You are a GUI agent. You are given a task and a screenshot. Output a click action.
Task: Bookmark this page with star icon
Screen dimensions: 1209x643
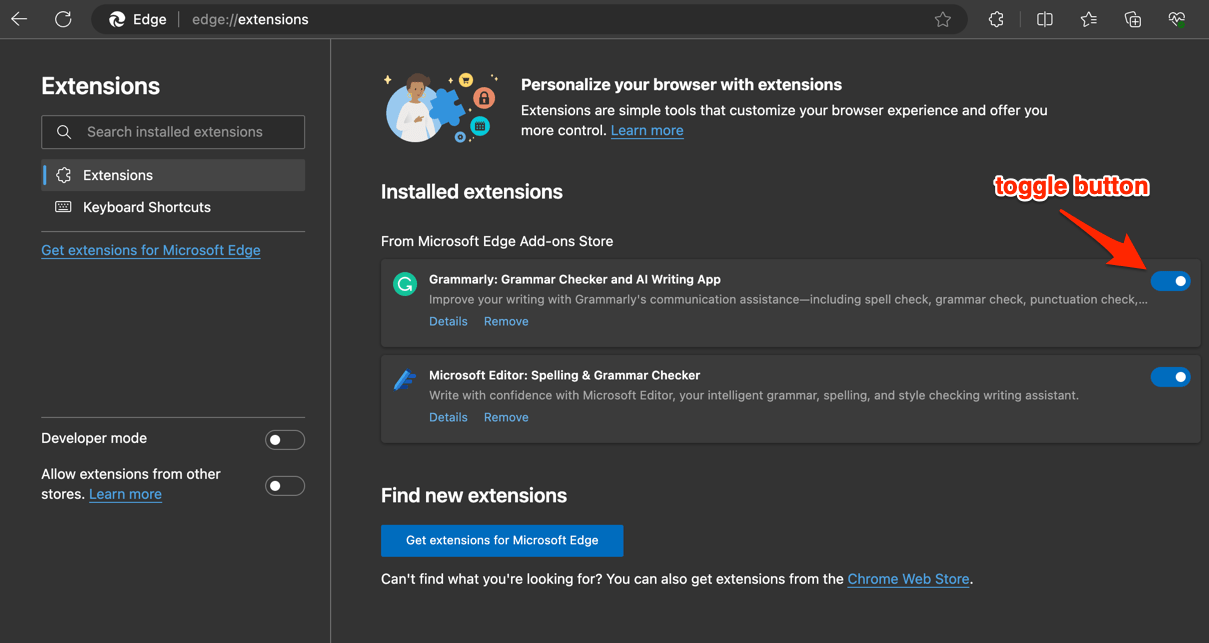click(942, 19)
